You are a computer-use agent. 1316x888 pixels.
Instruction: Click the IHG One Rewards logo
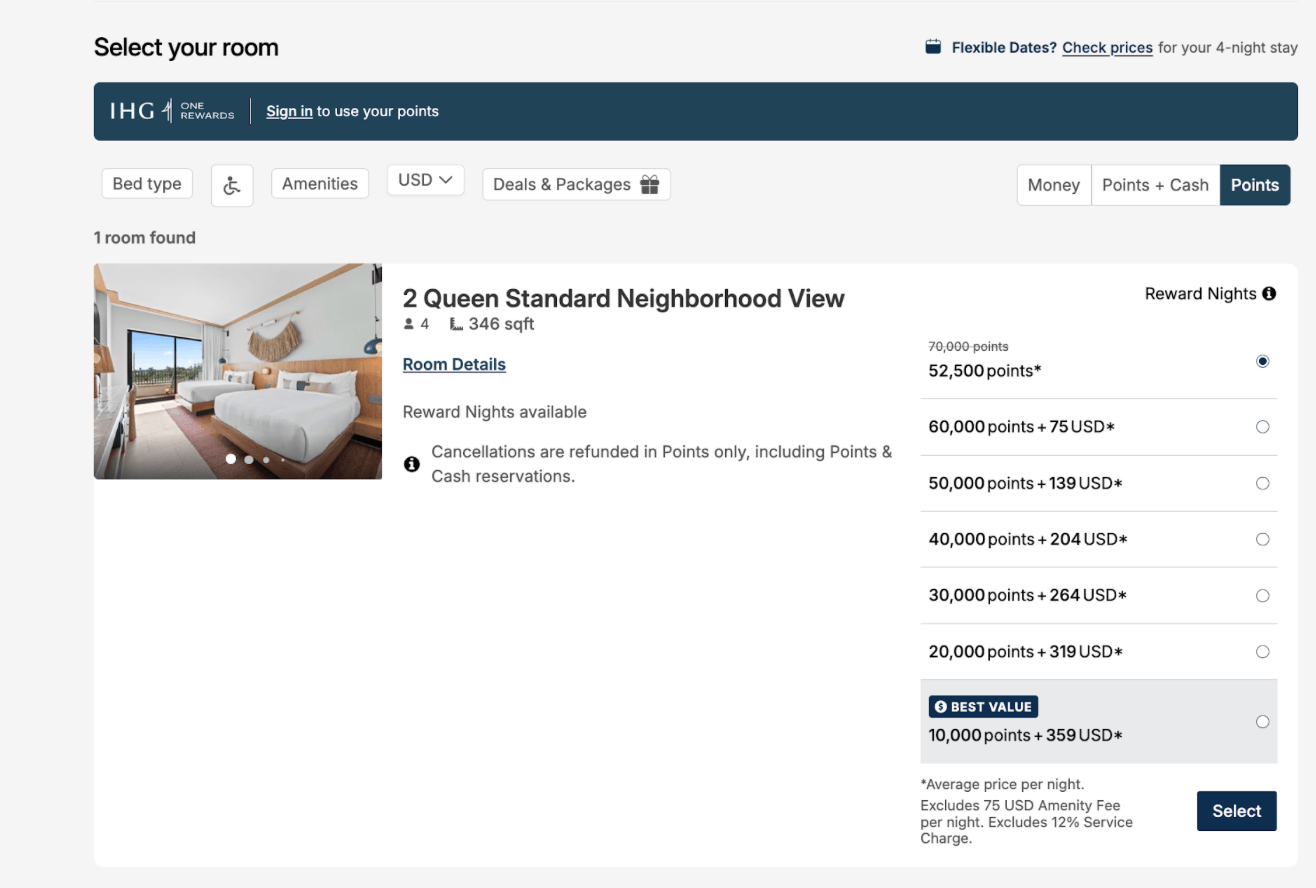click(x=172, y=111)
